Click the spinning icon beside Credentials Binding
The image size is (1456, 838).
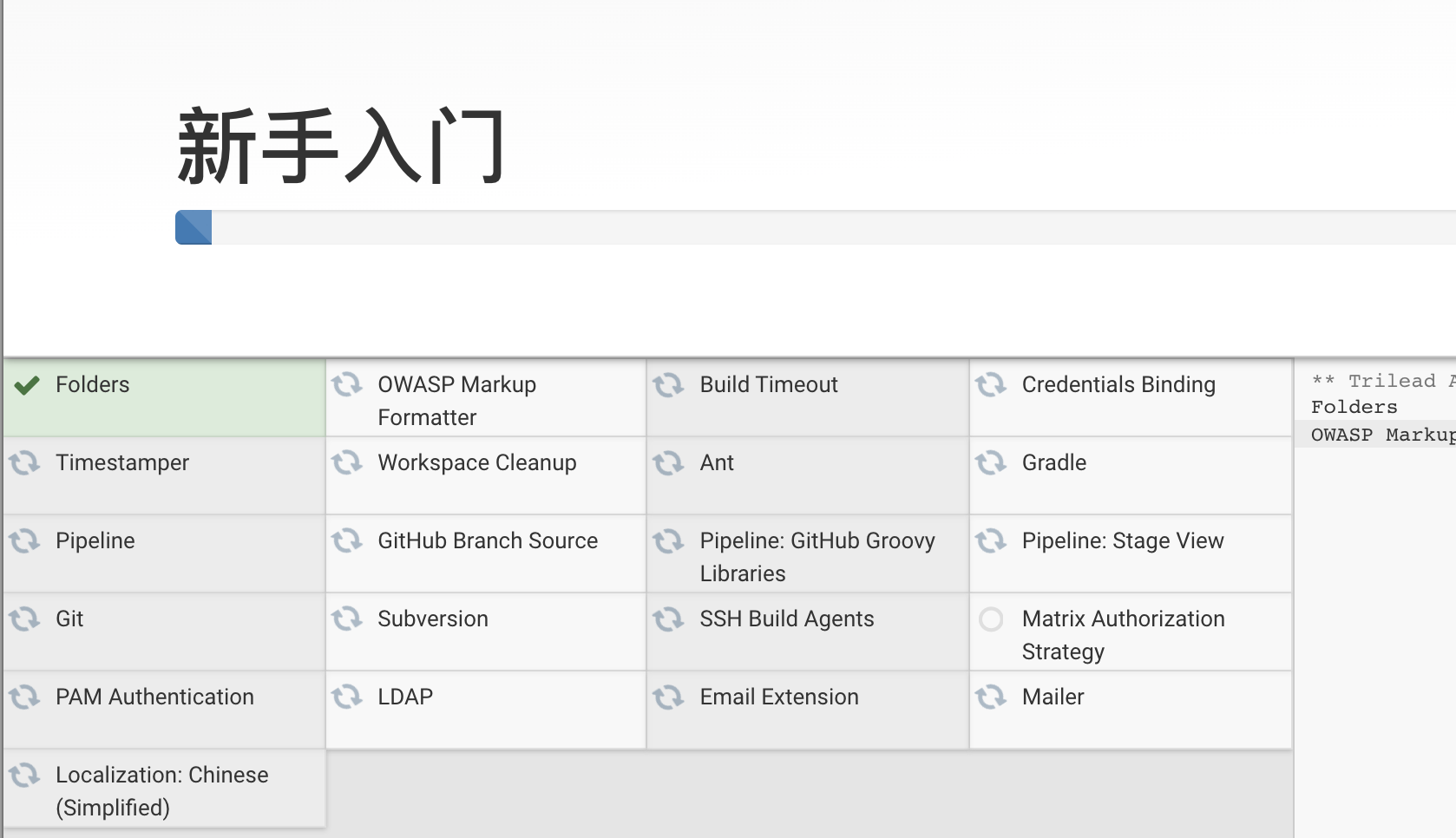(991, 384)
